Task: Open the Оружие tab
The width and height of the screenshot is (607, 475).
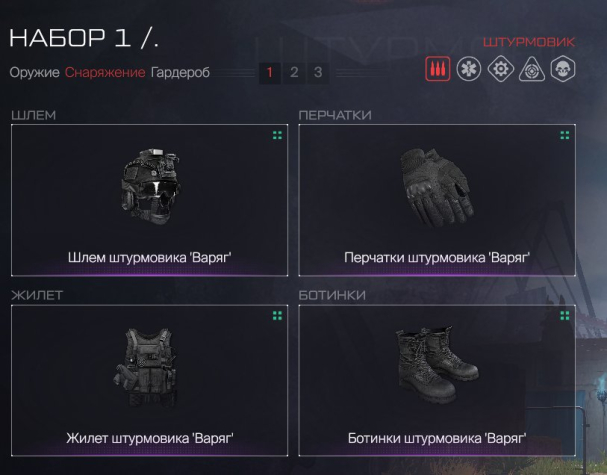Action: (34, 72)
